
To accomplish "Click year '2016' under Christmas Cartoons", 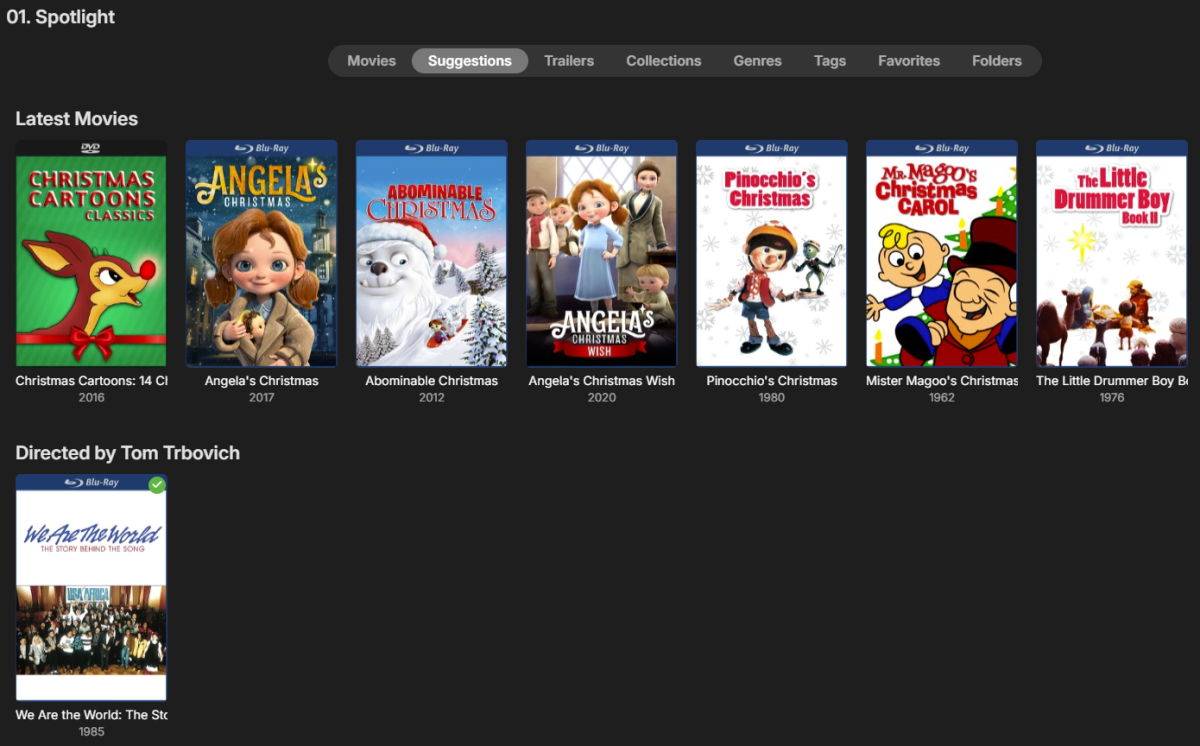I will point(91,397).
